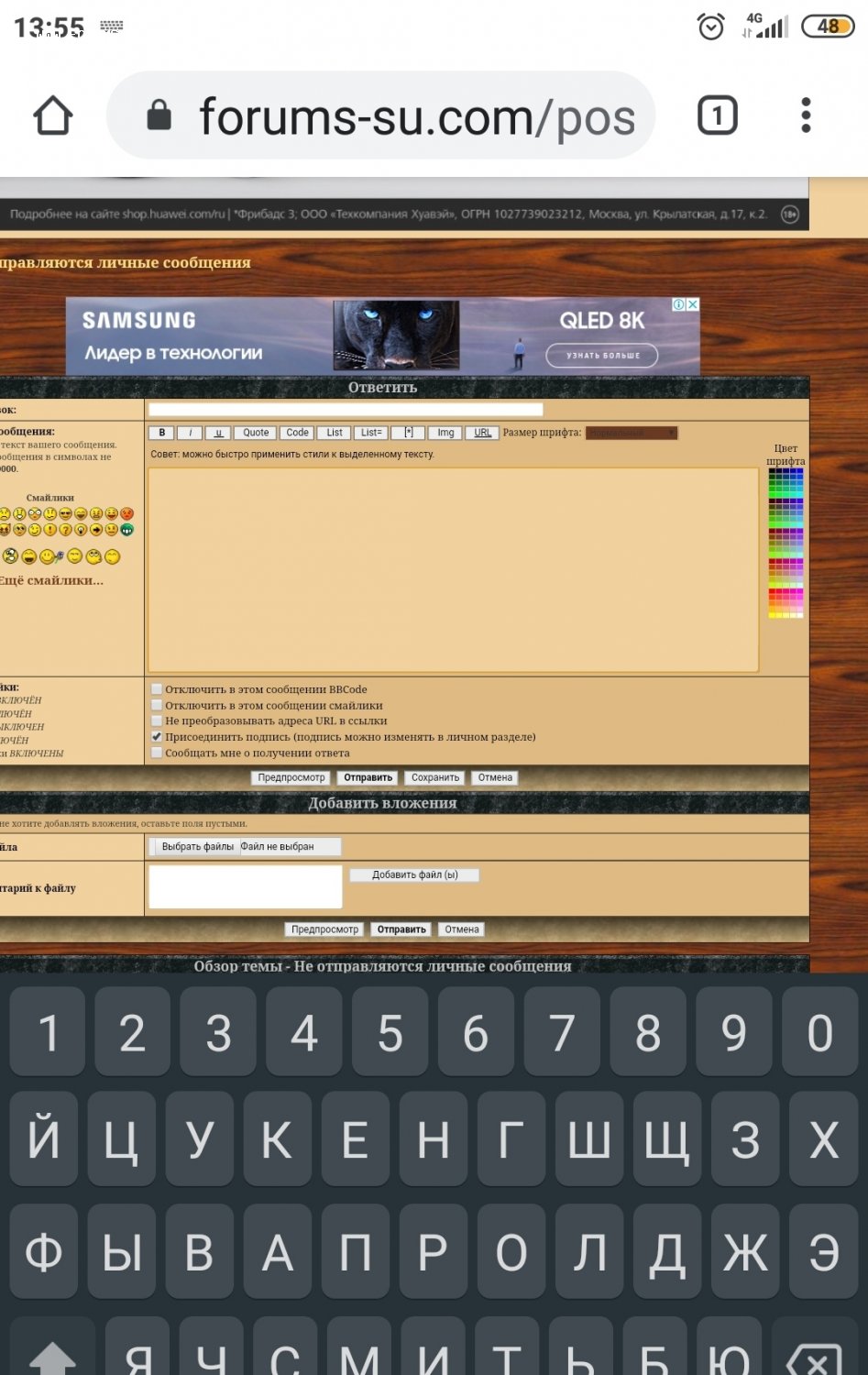Image resolution: width=868 pixels, height=1375 pixels.
Task: Uncheck the attach signature checkbox
Action: [x=157, y=737]
